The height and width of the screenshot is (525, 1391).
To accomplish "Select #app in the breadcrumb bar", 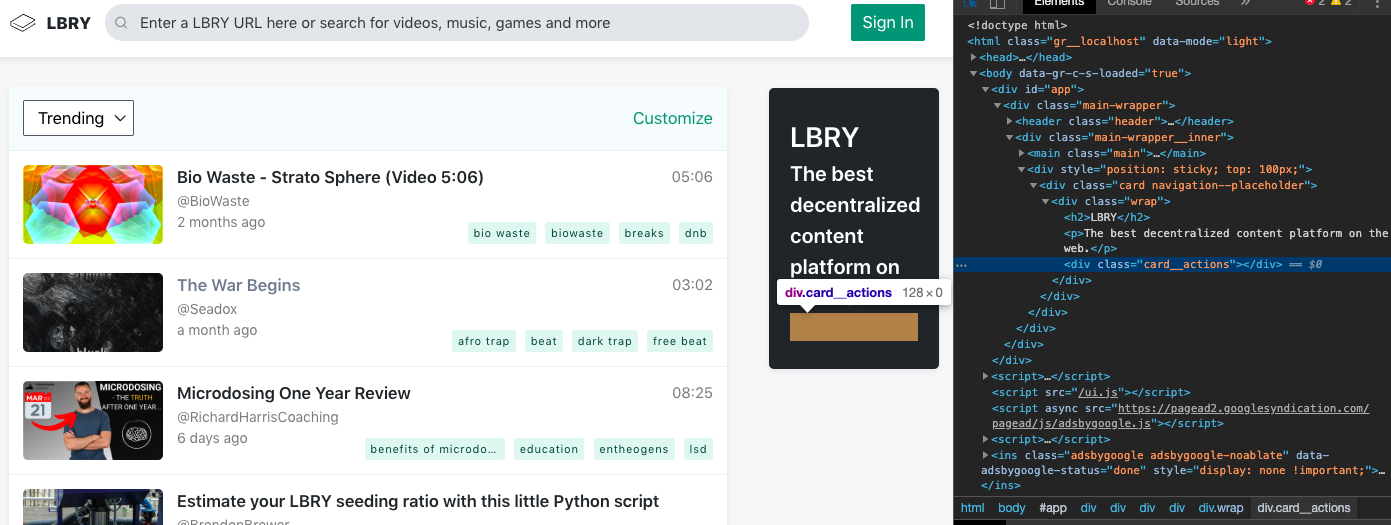I will point(1053,508).
